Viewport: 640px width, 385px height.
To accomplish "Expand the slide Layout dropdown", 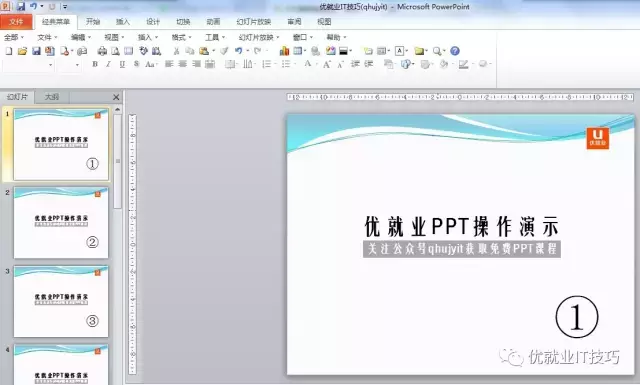I will click(x=388, y=51).
